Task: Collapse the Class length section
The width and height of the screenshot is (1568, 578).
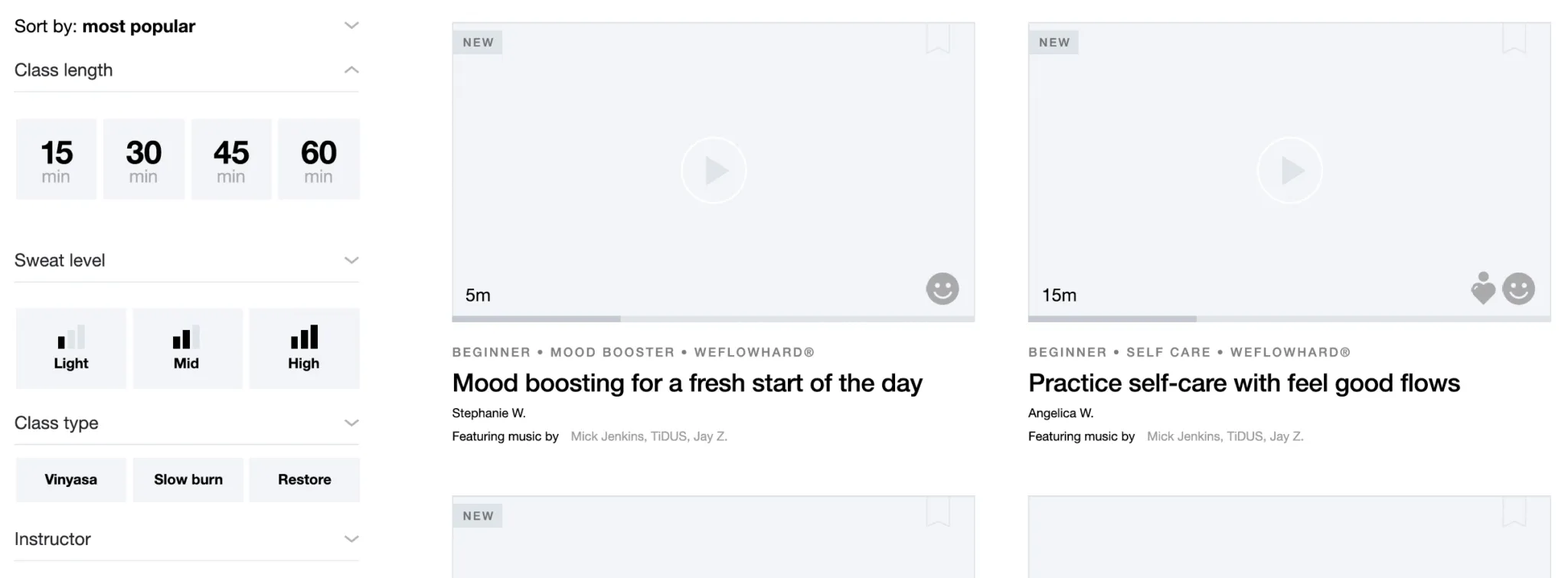Action: (351, 70)
